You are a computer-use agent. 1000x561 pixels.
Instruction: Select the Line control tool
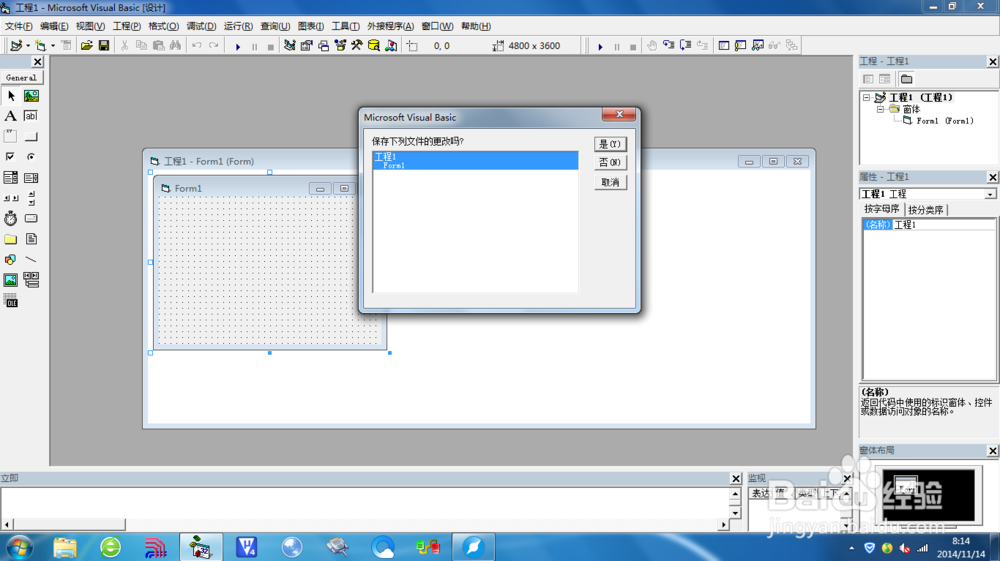point(31,259)
